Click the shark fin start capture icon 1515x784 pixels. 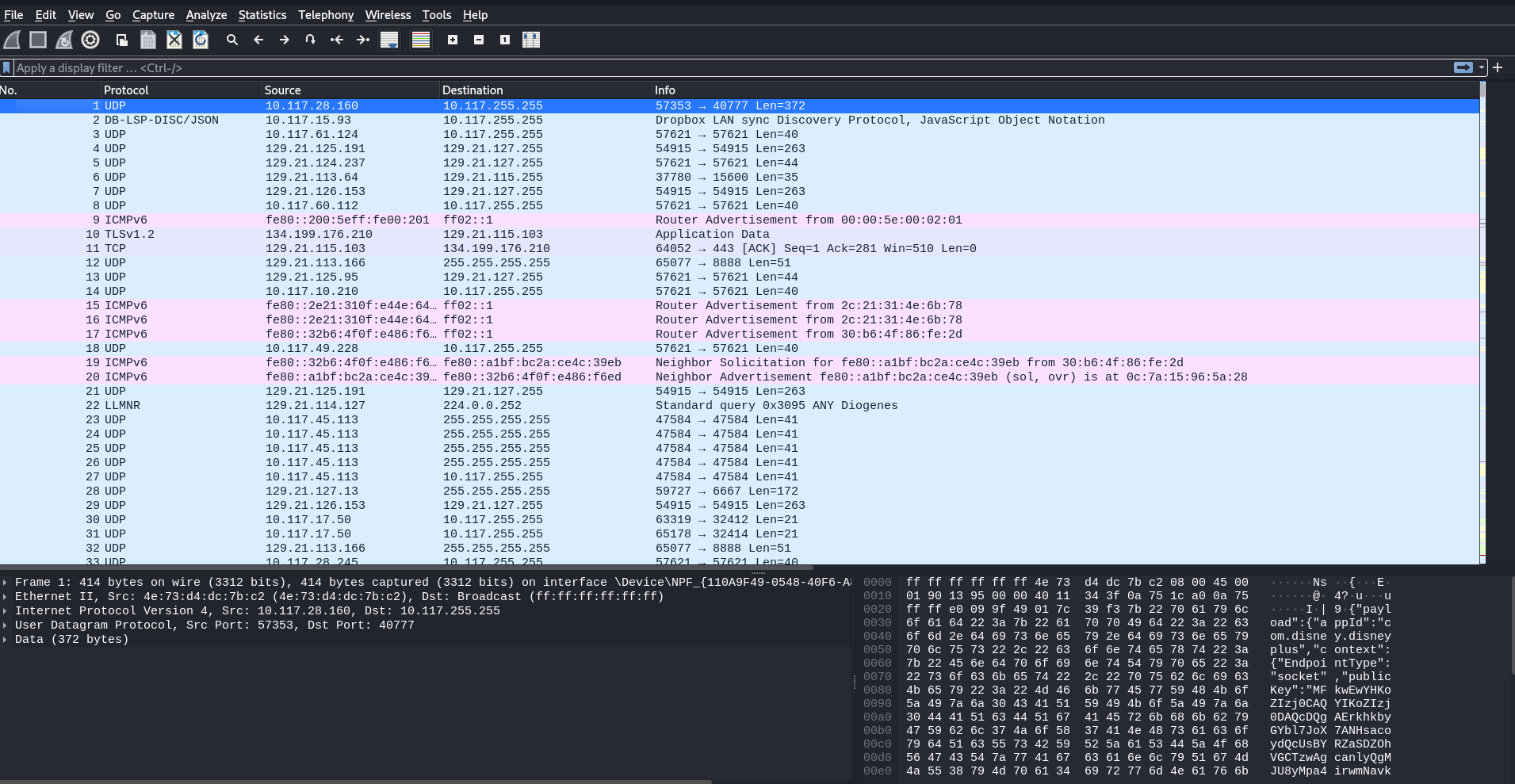tap(12, 40)
